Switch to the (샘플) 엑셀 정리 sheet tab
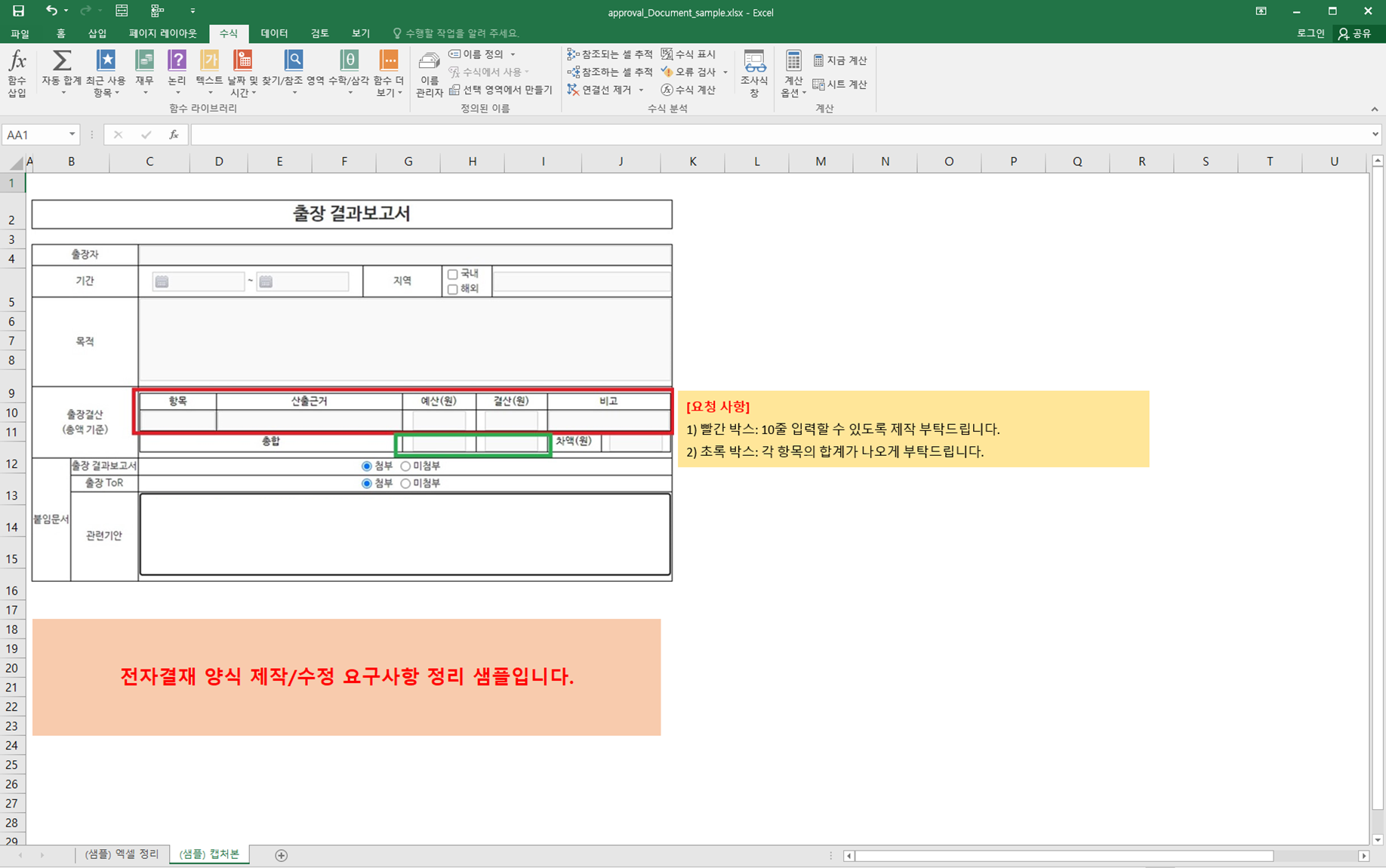The image size is (1386, 868). coord(122,854)
